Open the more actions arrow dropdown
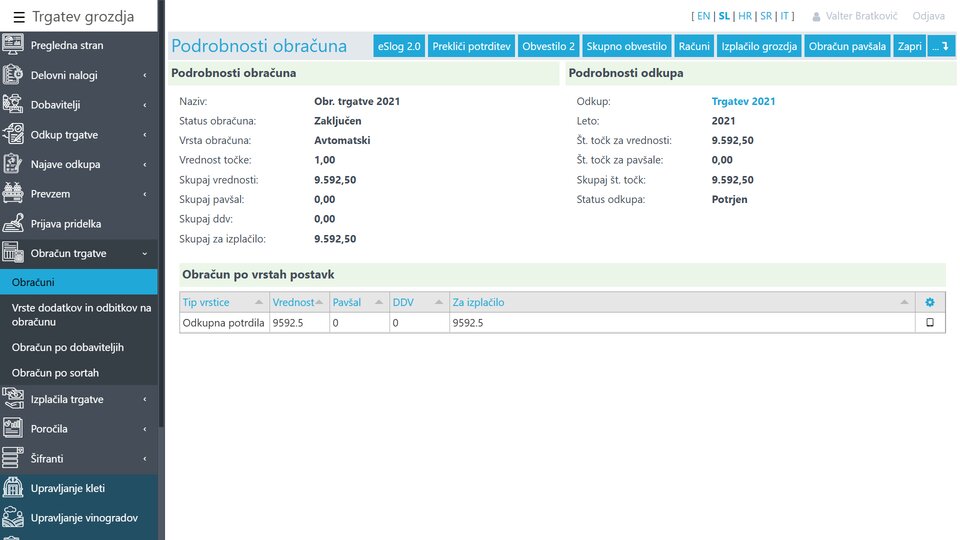960x540 pixels. tap(941, 46)
